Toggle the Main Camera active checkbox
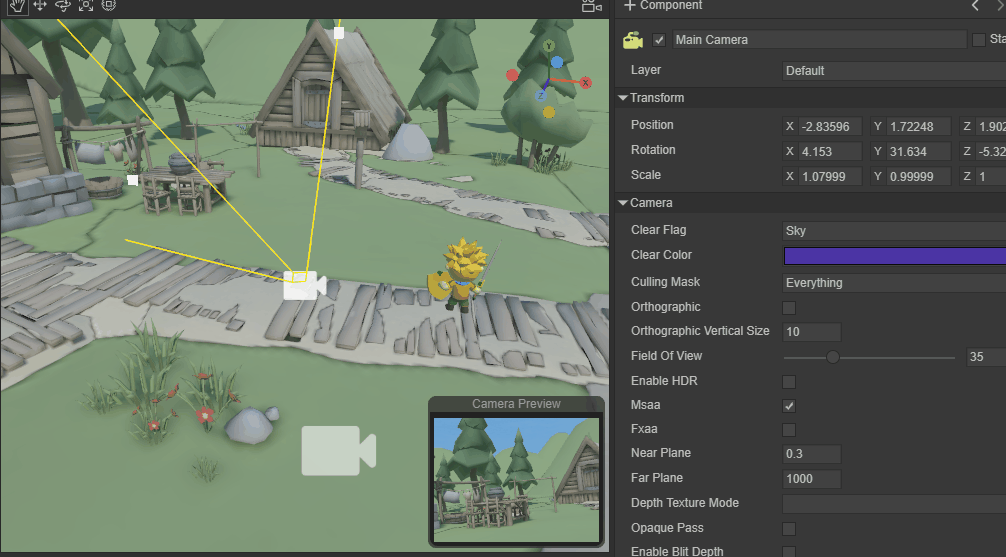The height and width of the screenshot is (557, 1006). tap(659, 40)
